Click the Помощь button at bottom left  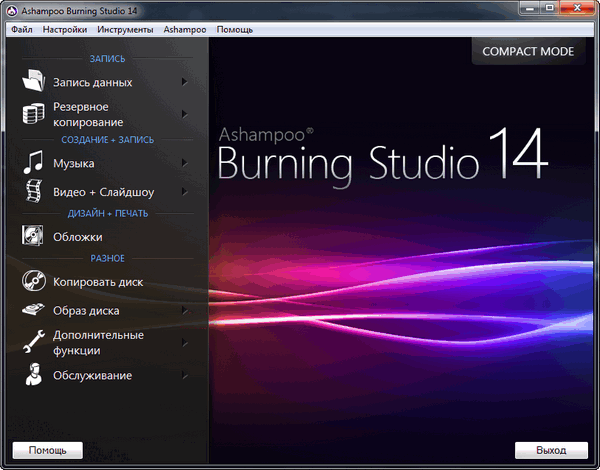coord(48,450)
